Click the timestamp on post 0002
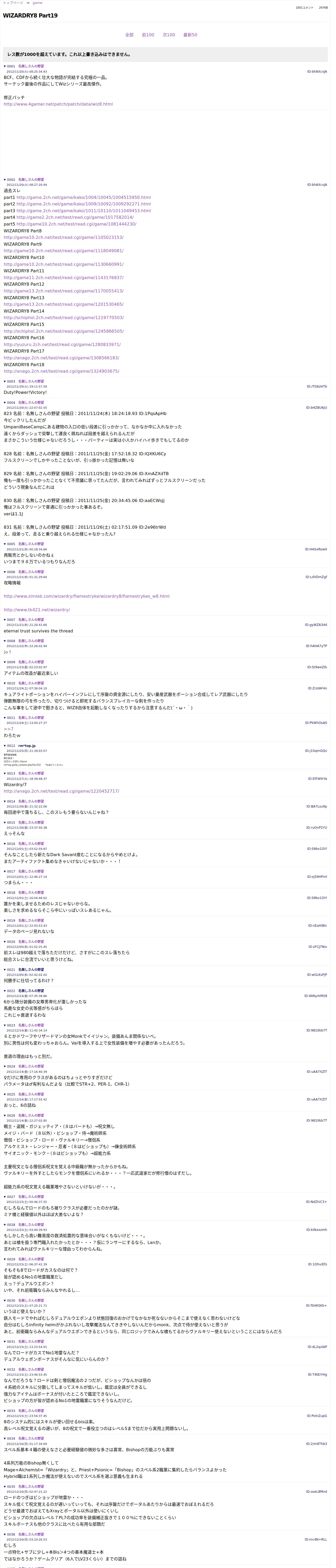This screenshot has width=336, height=1568. [27, 185]
